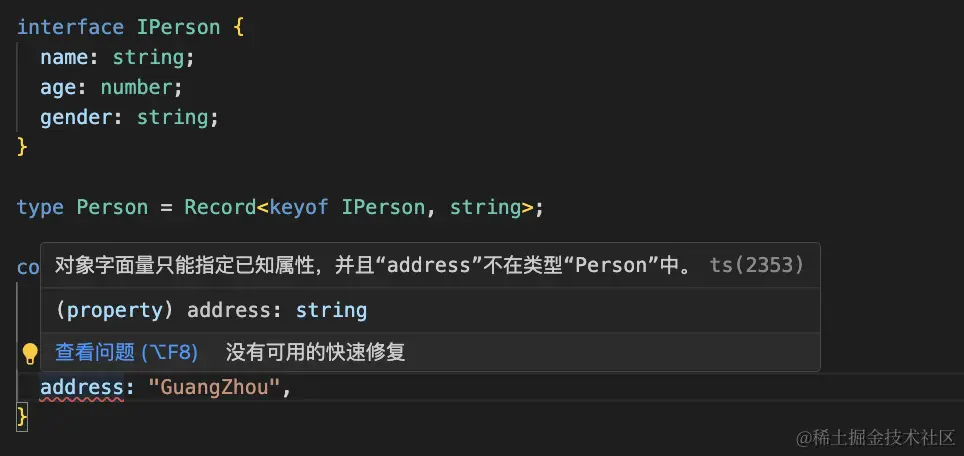Click the closing brace of the IPerson interface
Image resolution: width=964 pixels, height=456 pixels.
[22, 147]
